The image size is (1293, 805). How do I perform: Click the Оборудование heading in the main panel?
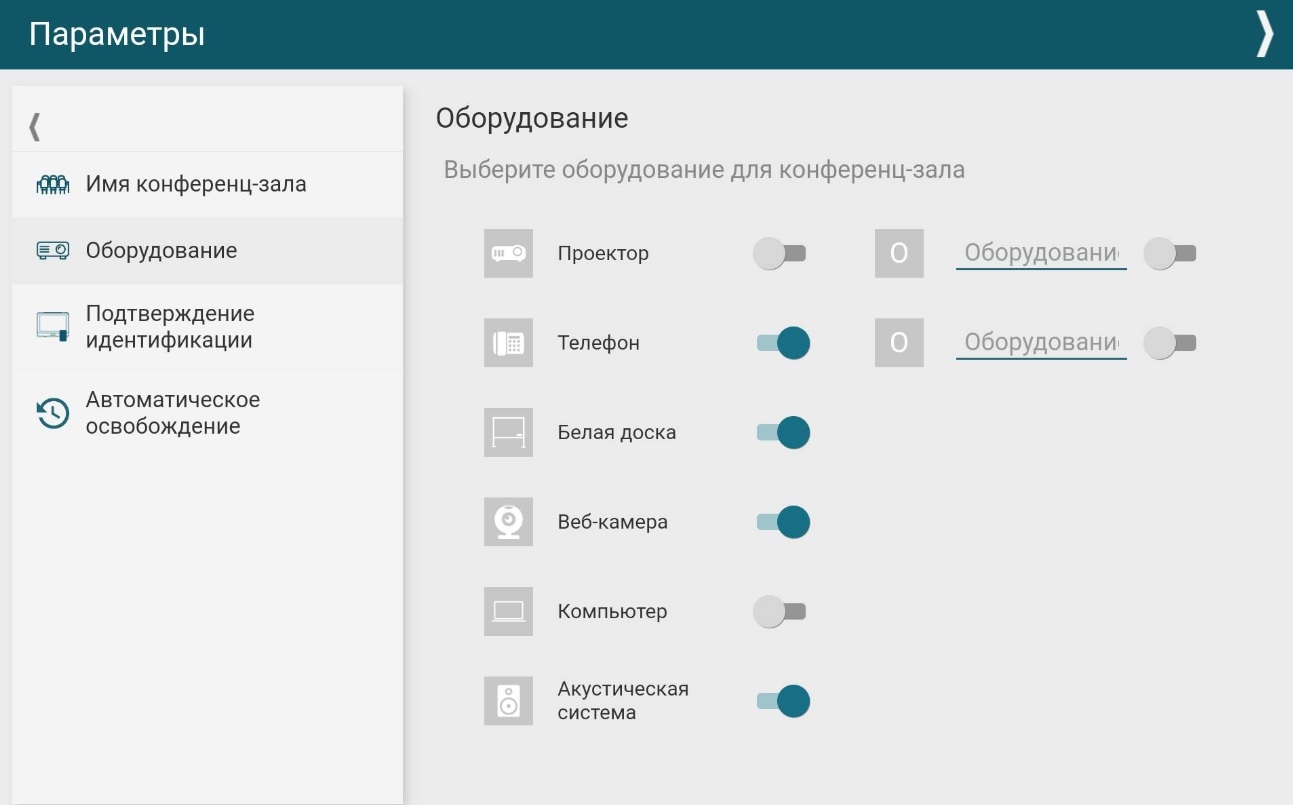[532, 118]
